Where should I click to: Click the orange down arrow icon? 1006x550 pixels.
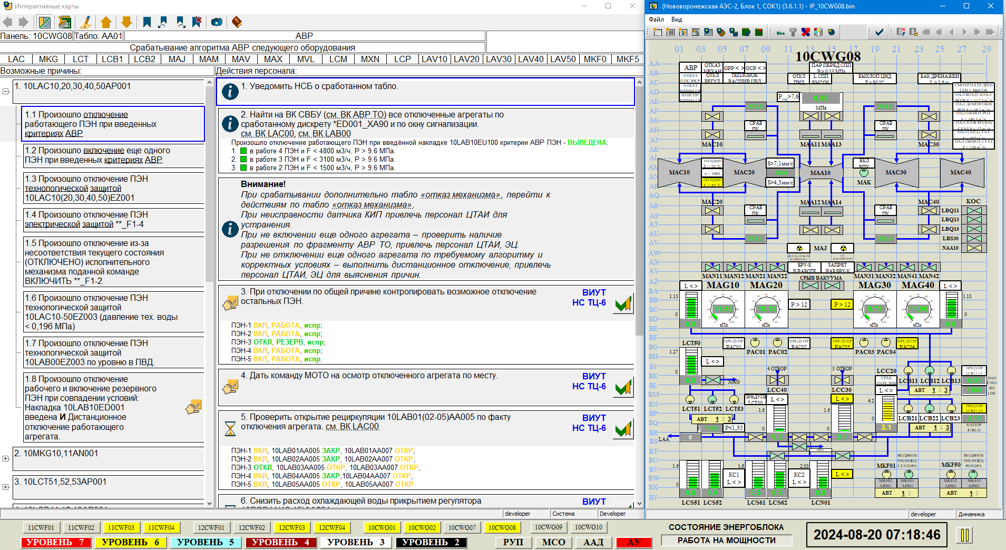(126, 22)
